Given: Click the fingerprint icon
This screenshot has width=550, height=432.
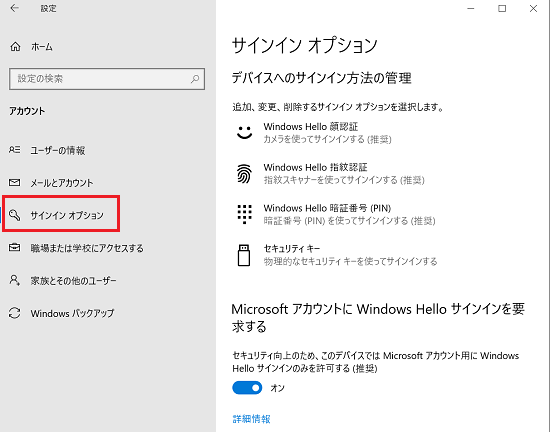Looking at the screenshot, I should click(x=244, y=174).
